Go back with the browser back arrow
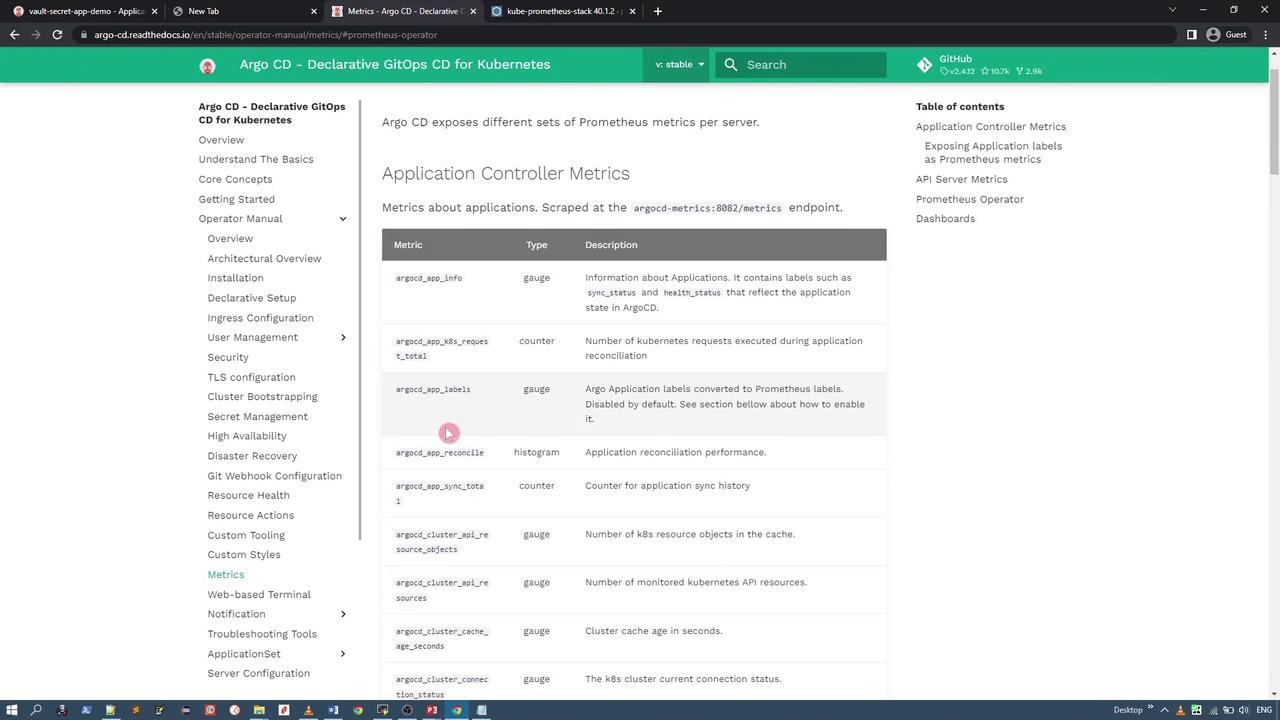Screen dimensions: 1280x720 [14, 35]
